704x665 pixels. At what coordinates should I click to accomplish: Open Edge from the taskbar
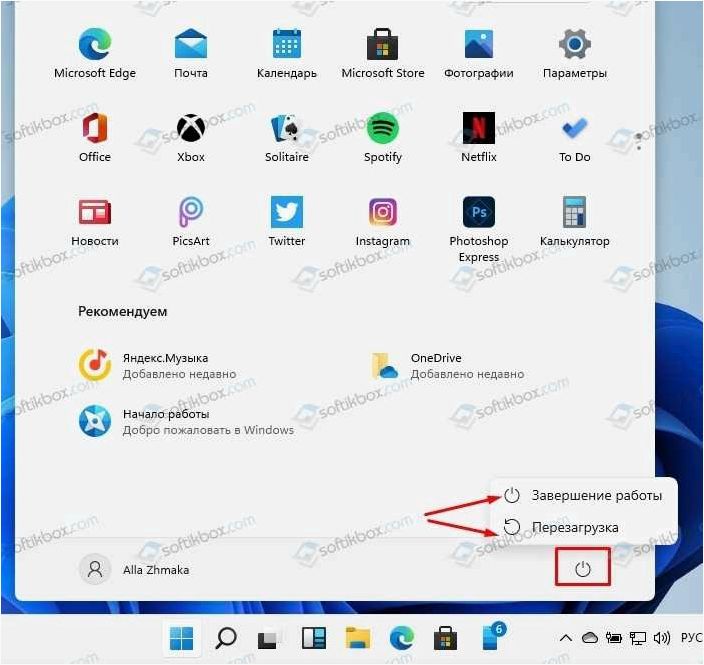pyautogui.click(x=402, y=639)
